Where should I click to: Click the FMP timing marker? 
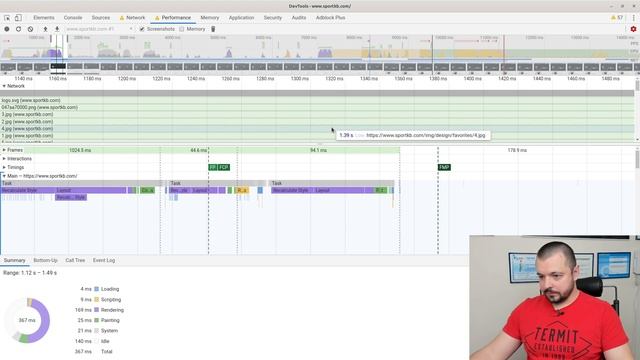click(x=444, y=167)
